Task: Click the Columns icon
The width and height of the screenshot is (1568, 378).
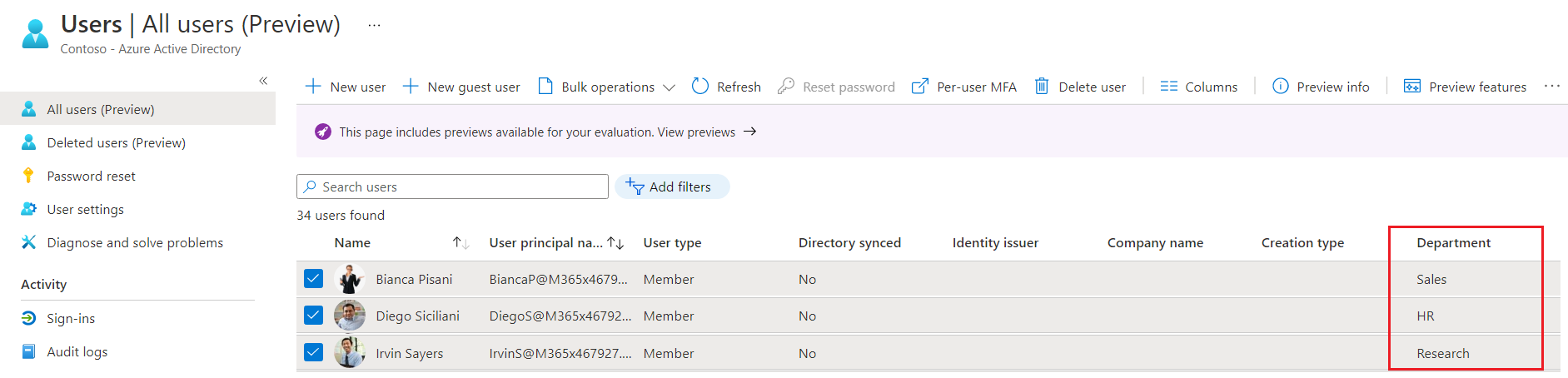Action: click(x=1168, y=87)
